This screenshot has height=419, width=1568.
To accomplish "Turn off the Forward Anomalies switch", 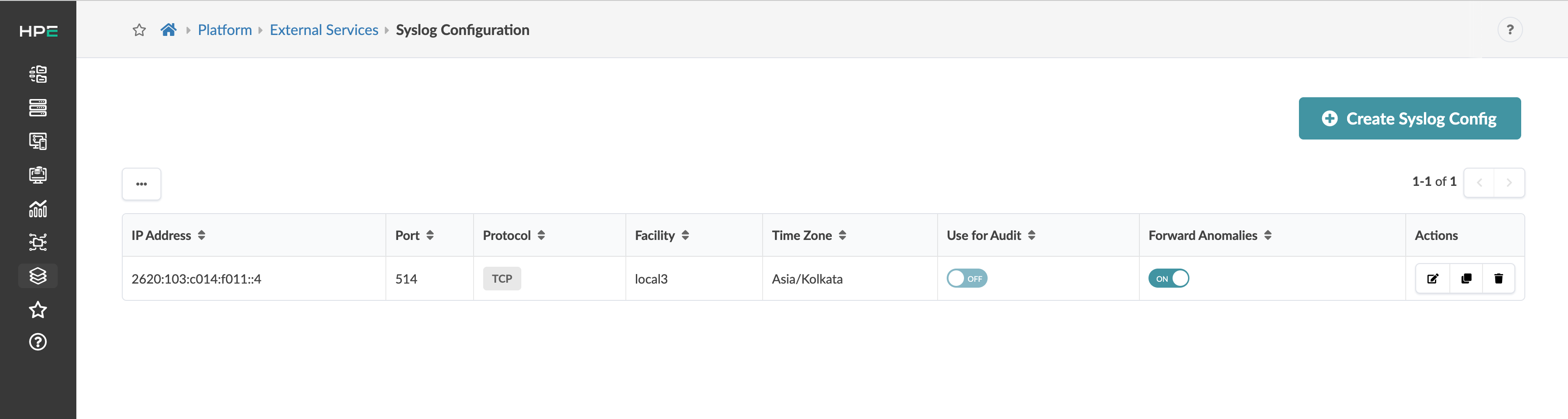I will [x=1169, y=278].
